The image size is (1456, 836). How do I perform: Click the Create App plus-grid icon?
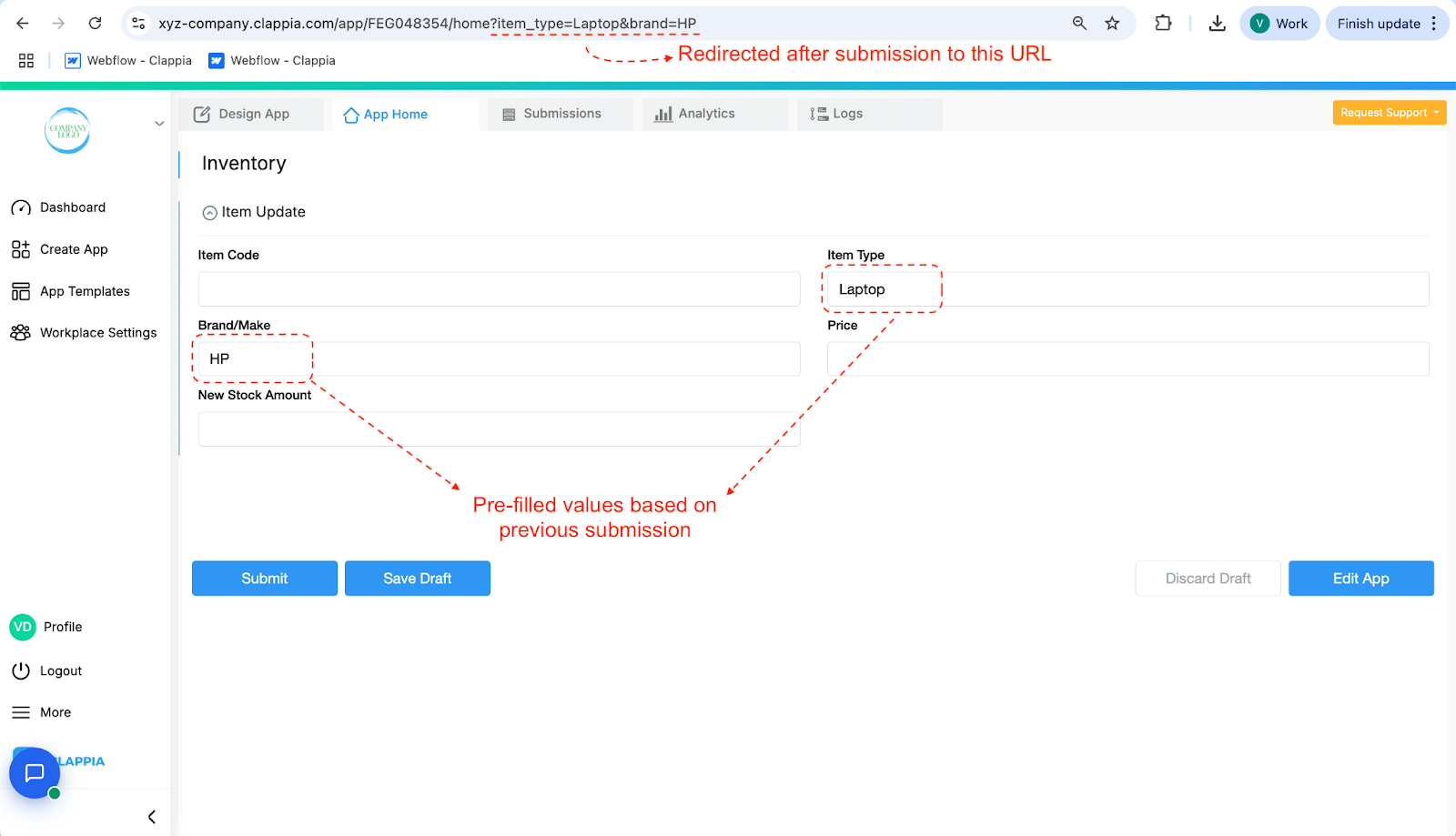[21, 249]
